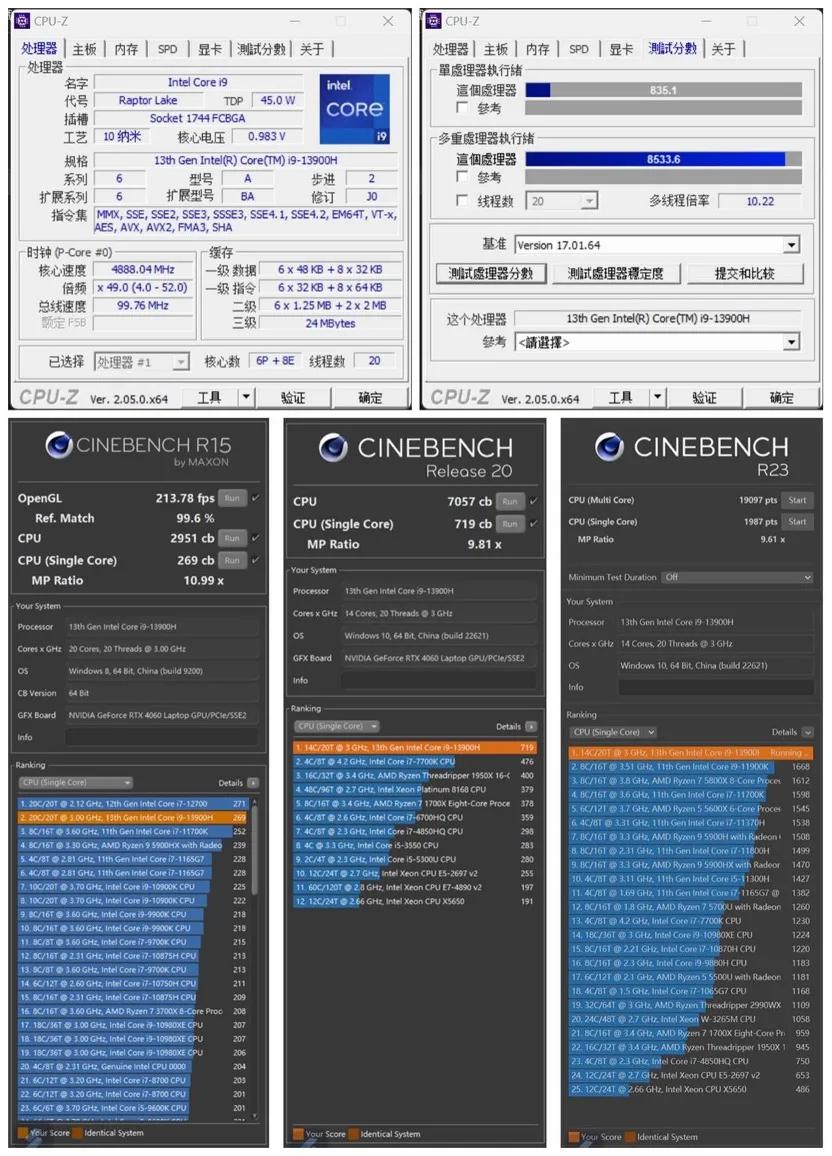Image resolution: width=832 pixels, height=1156 pixels.
Task: Click the checkmark icon next to CPU Run in Cinebench 20
Action: [x=532, y=501]
